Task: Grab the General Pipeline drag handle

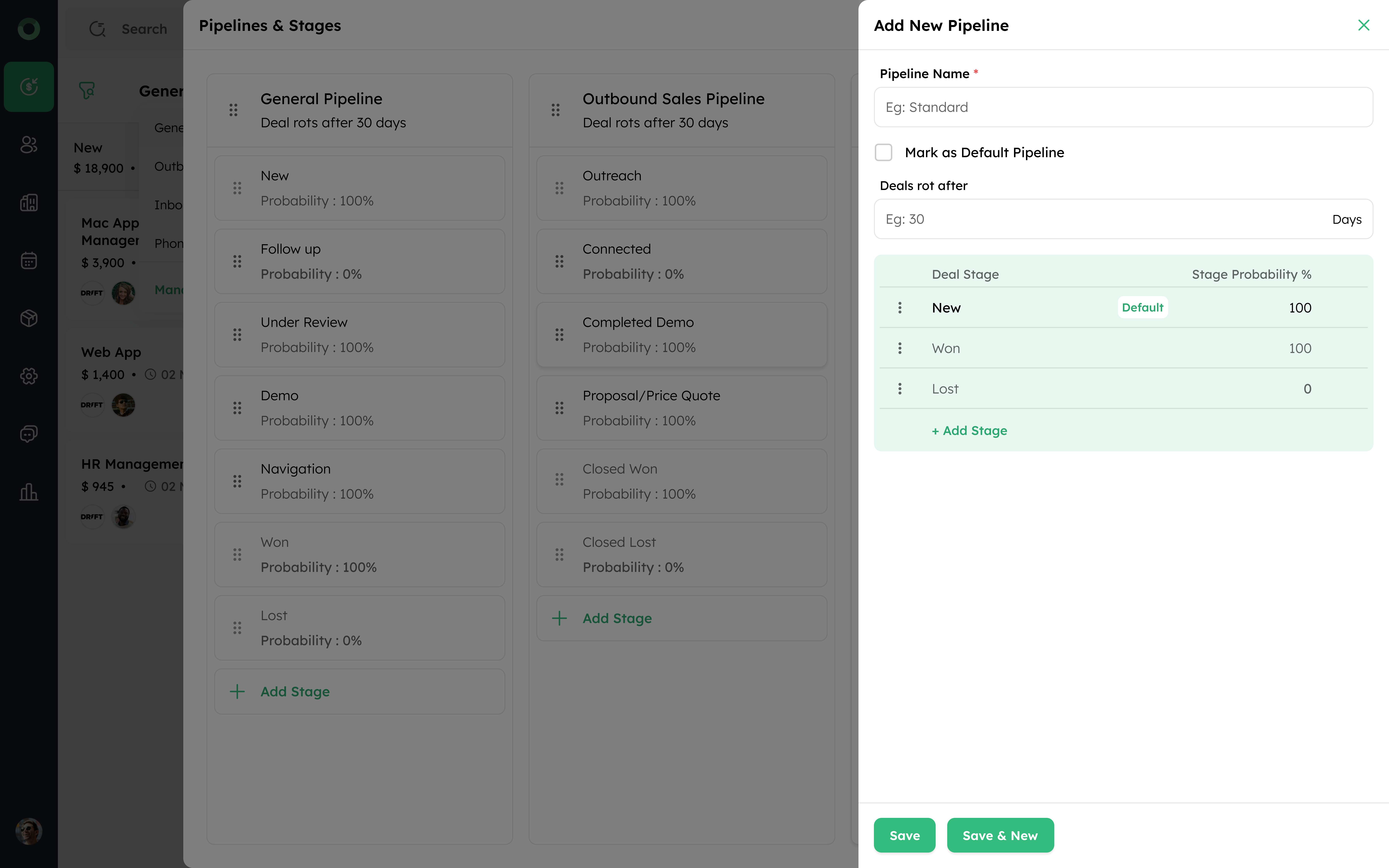Action: click(x=234, y=110)
